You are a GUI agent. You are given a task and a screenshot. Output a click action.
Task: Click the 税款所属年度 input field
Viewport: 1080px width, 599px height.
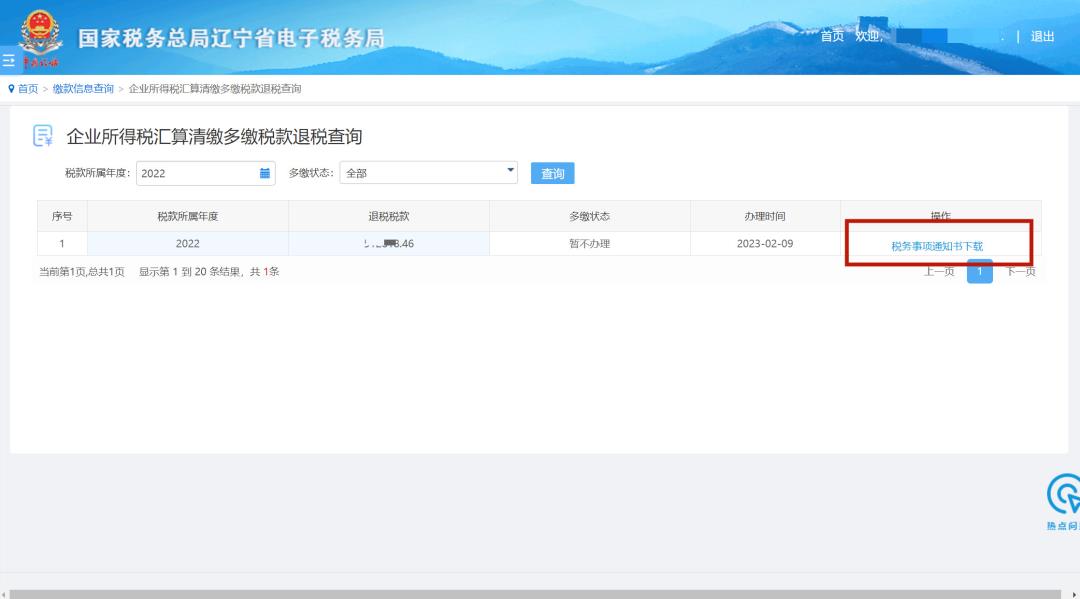click(197, 173)
